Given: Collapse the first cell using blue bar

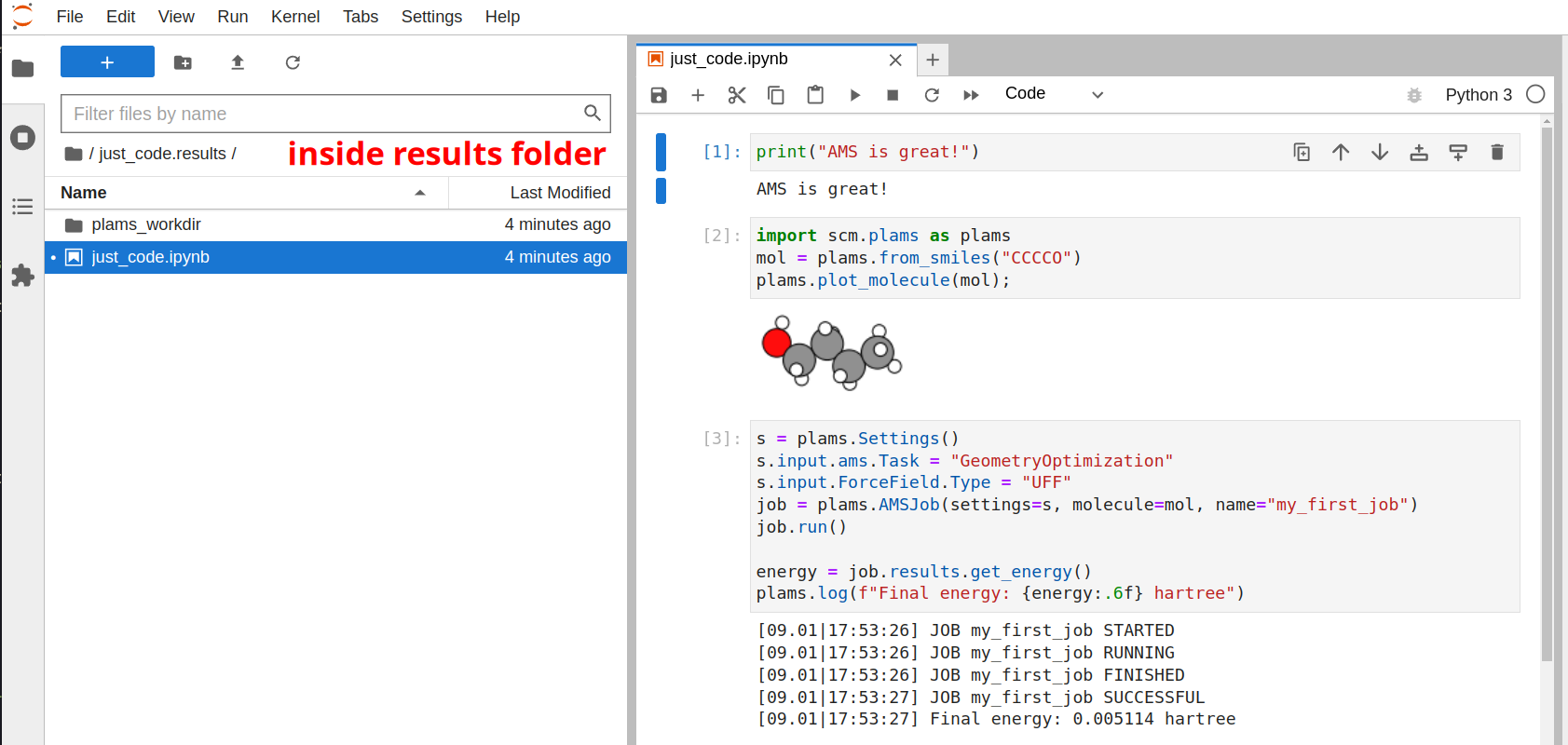Looking at the screenshot, I should pyautogui.click(x=661, y=152).
